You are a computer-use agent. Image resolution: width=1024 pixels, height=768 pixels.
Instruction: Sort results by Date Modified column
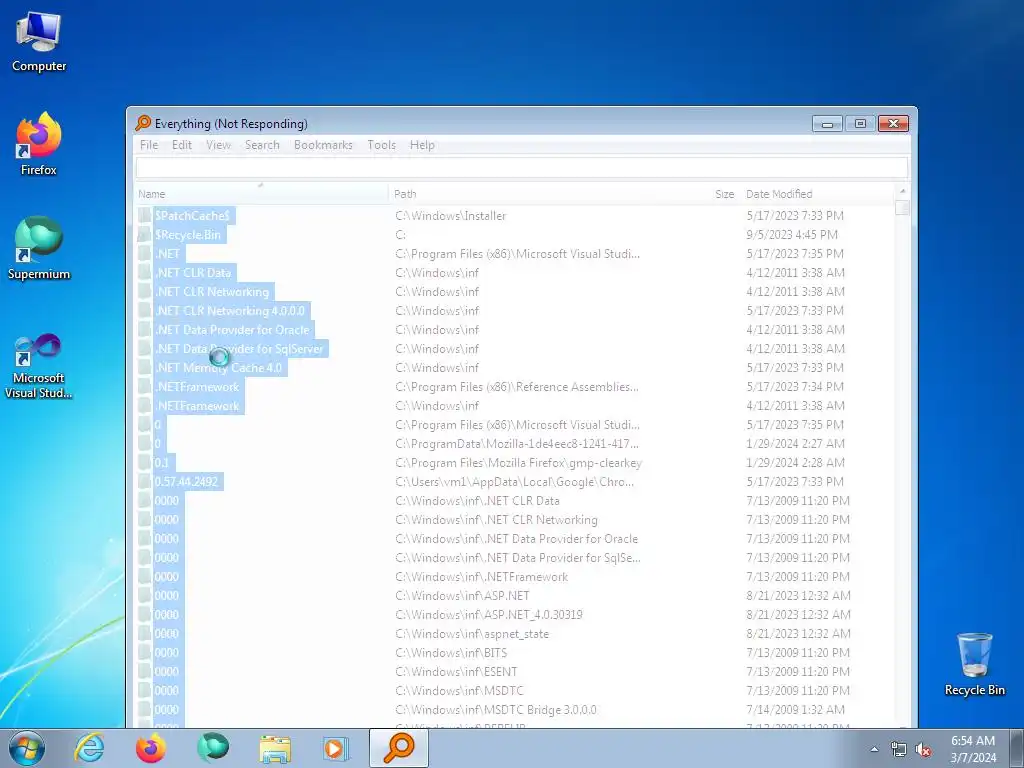point(818,194)
